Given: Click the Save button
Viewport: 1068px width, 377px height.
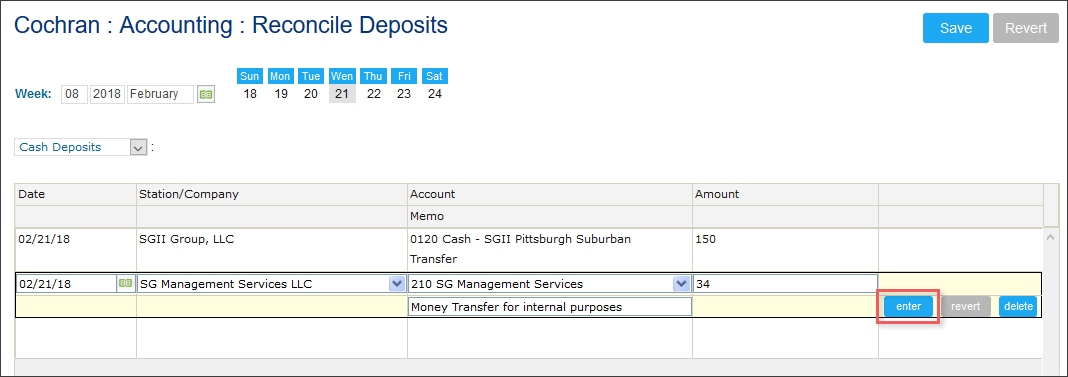Looking at the screenshot, I should click(x=956, y=28).
